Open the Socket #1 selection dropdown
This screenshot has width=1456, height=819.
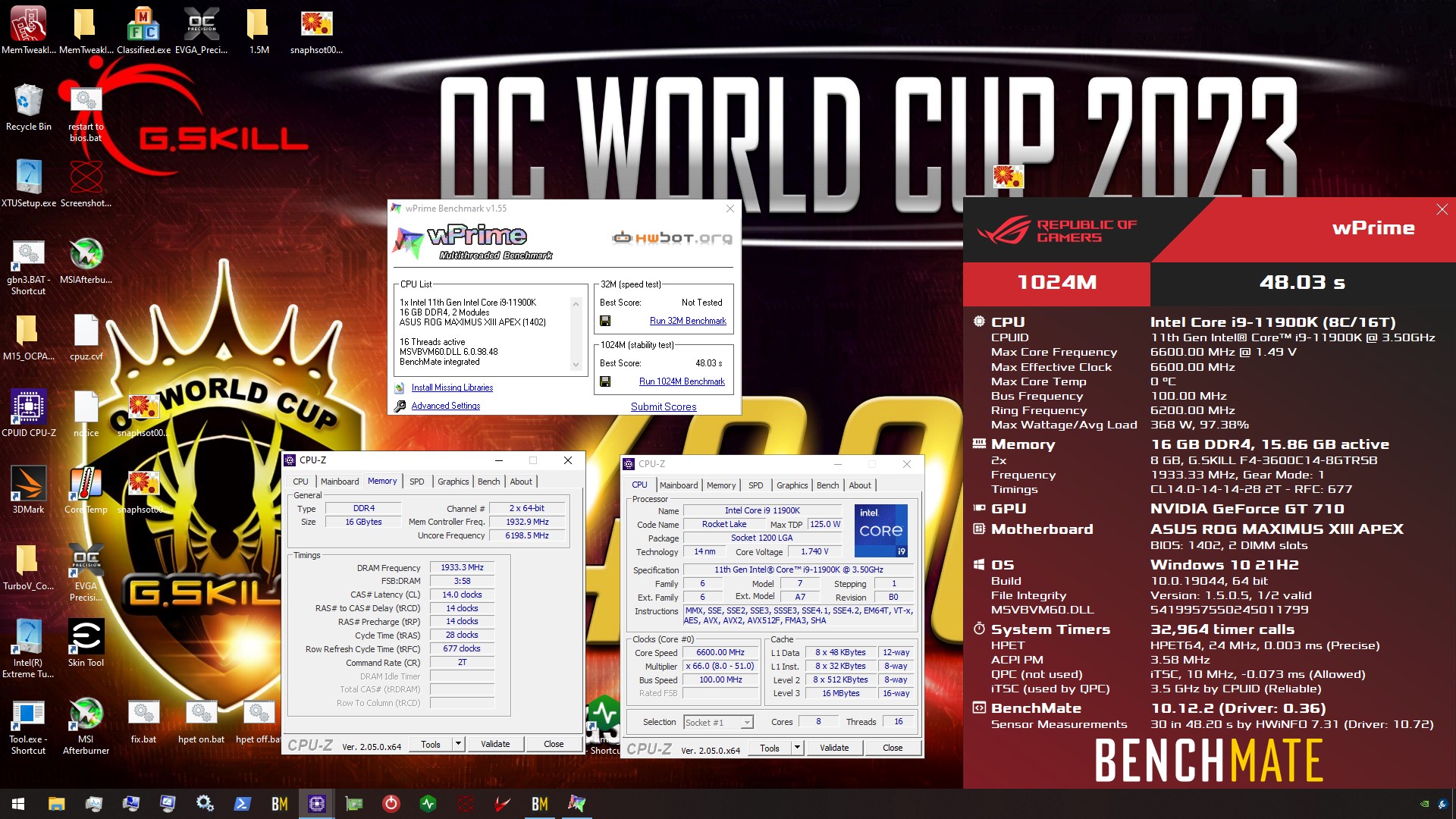718,723
